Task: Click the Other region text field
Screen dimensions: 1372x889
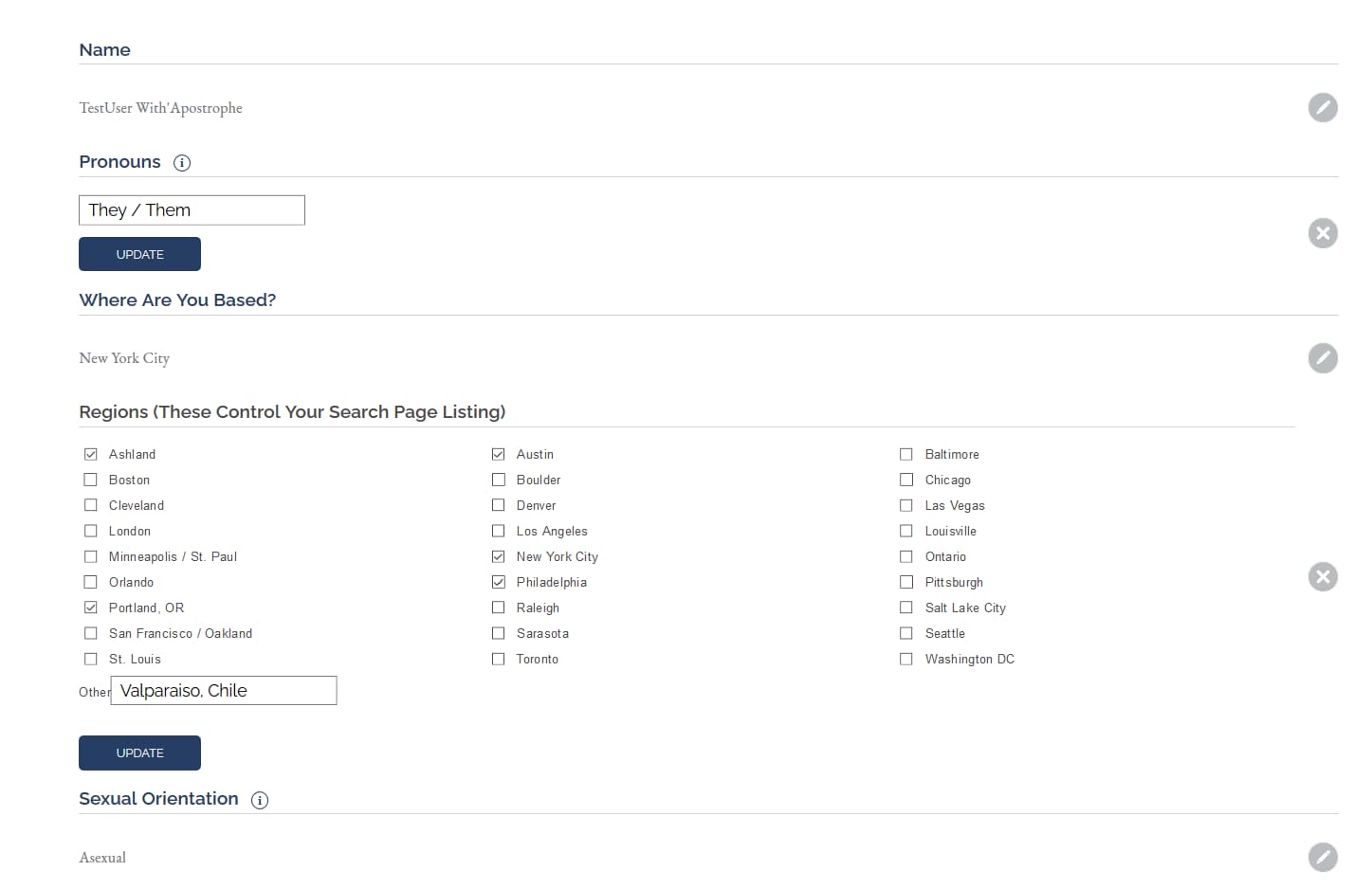Action: coord(223,690)
